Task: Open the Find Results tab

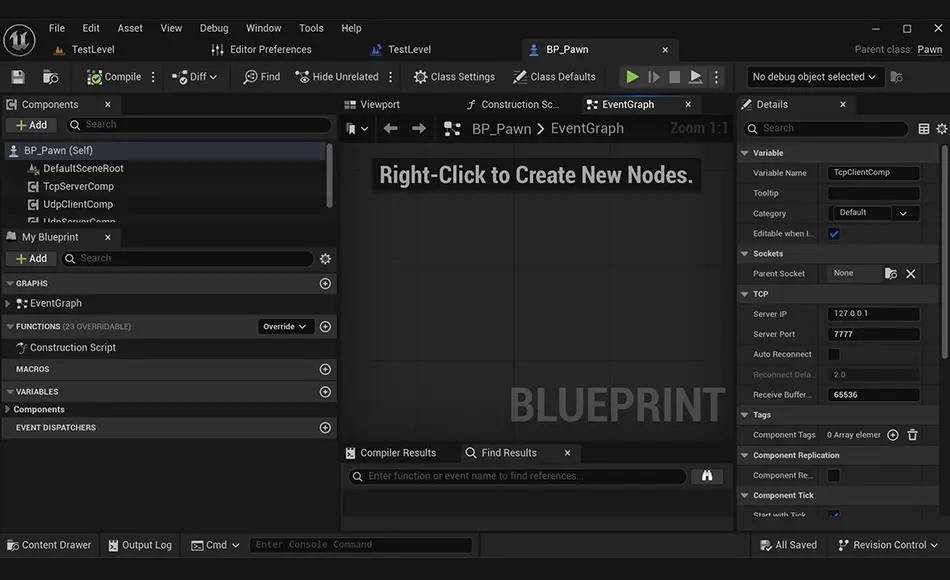Action: tap(509, 453)
